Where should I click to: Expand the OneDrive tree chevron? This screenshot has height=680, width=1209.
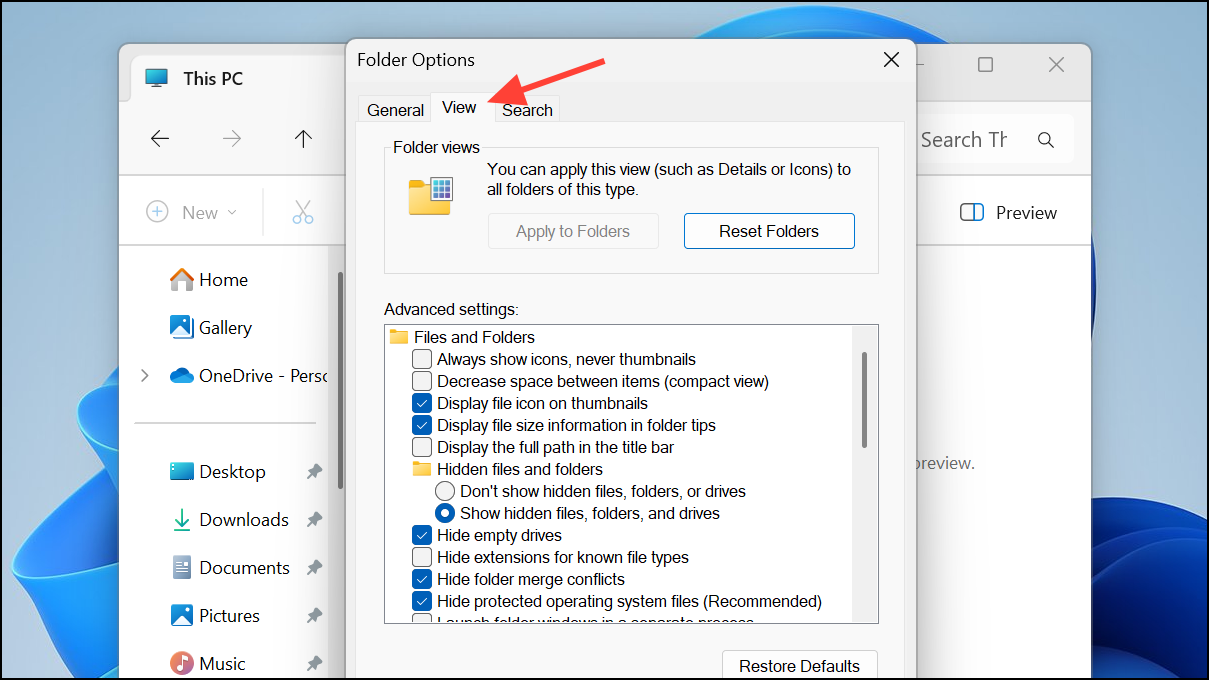pyautogui.click(x=145, y=376)
